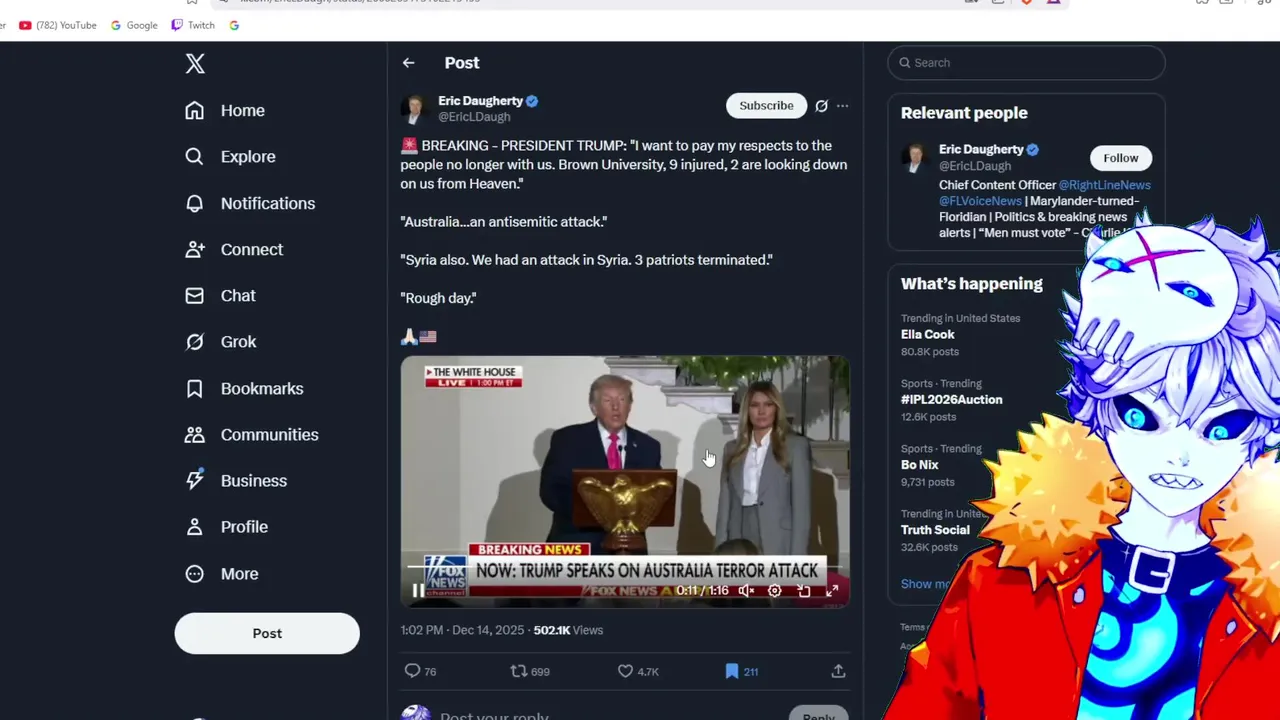
Task: Open the X logo home link
Action: (195, 64)
